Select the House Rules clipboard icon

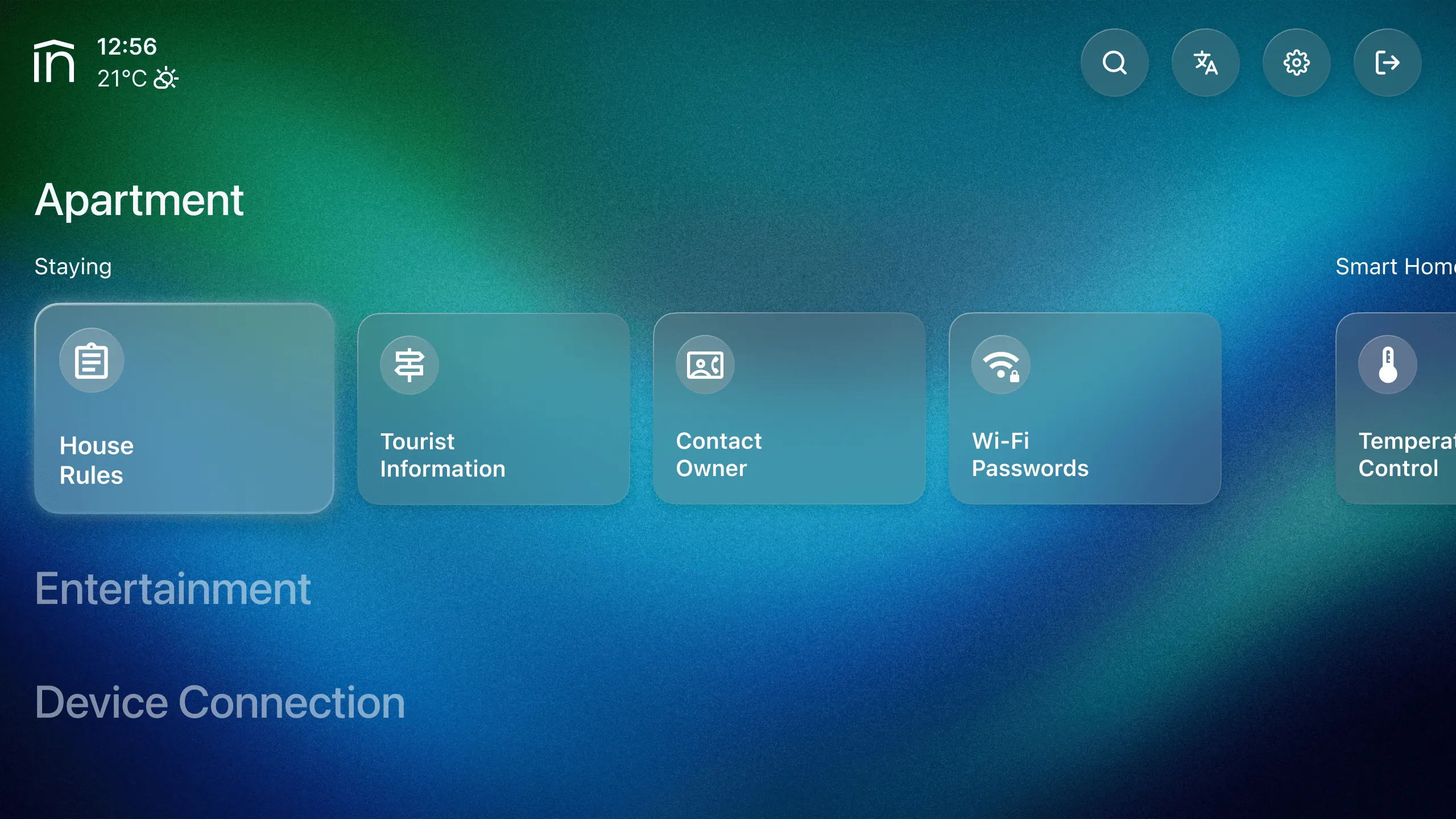pos(91,359)
